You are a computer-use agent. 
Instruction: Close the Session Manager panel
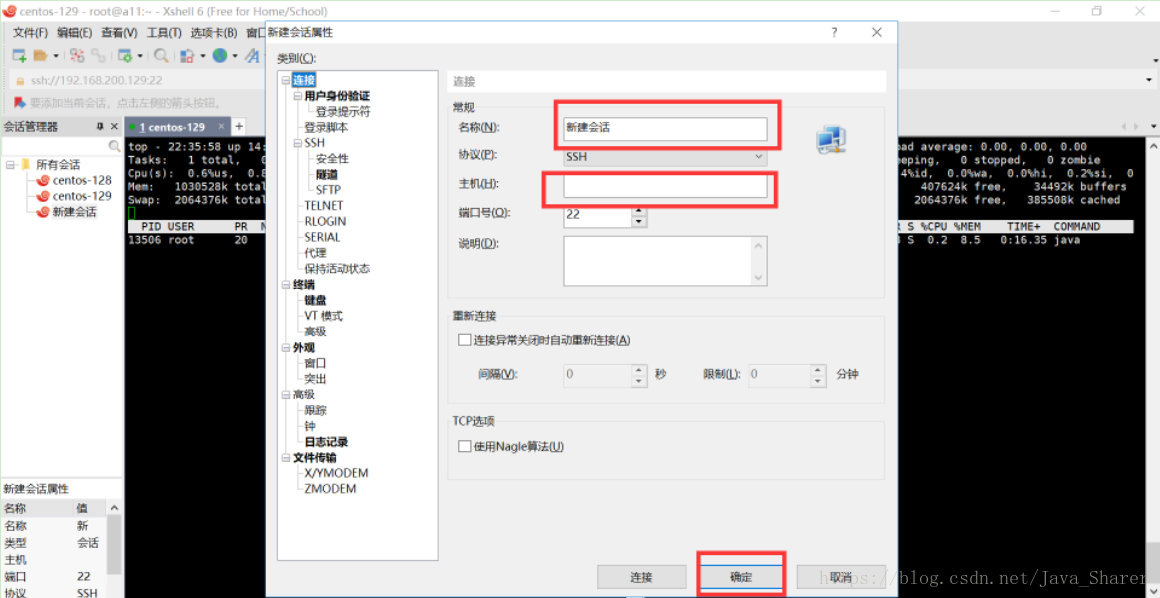114,127
